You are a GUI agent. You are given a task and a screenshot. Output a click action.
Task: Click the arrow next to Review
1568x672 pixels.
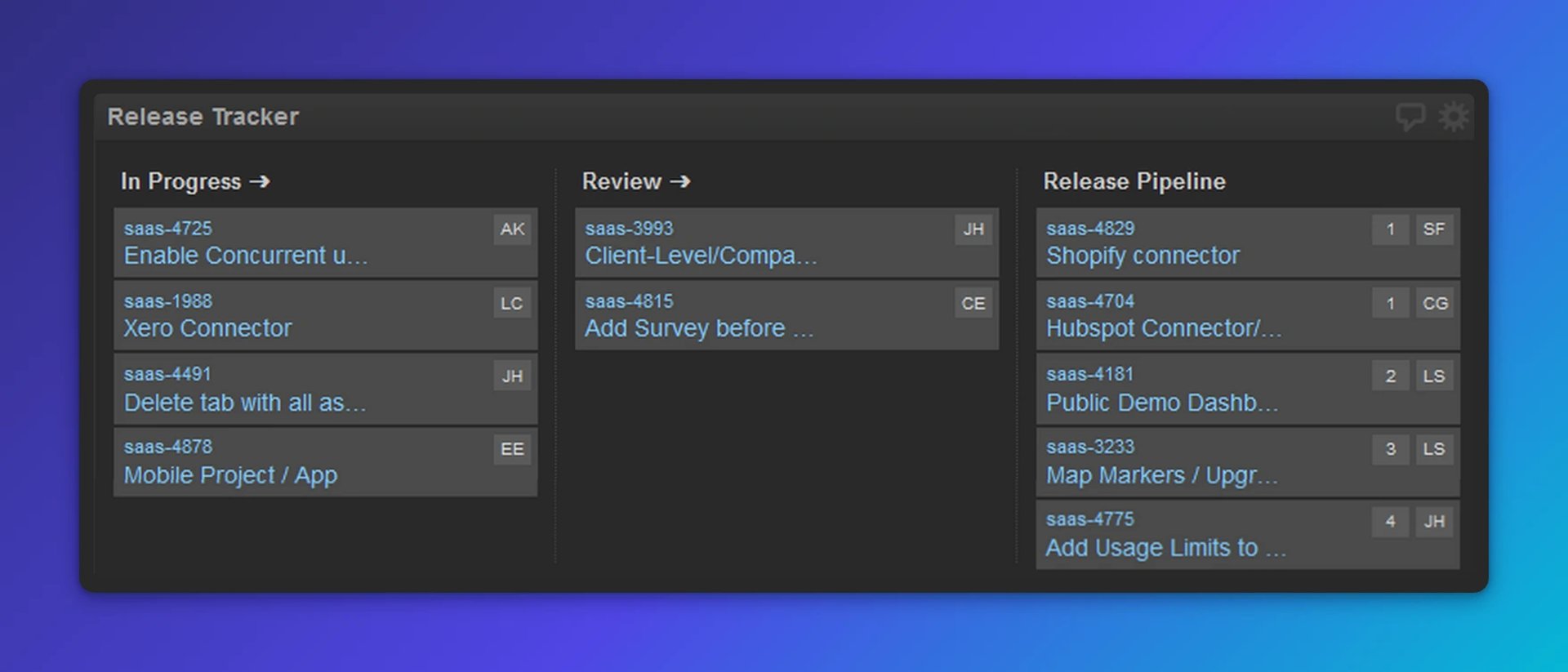[x=680, y=181]
